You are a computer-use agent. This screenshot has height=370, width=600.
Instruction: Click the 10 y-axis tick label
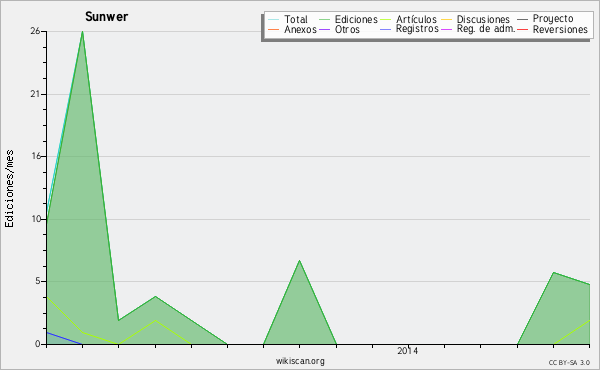[36, 219]
